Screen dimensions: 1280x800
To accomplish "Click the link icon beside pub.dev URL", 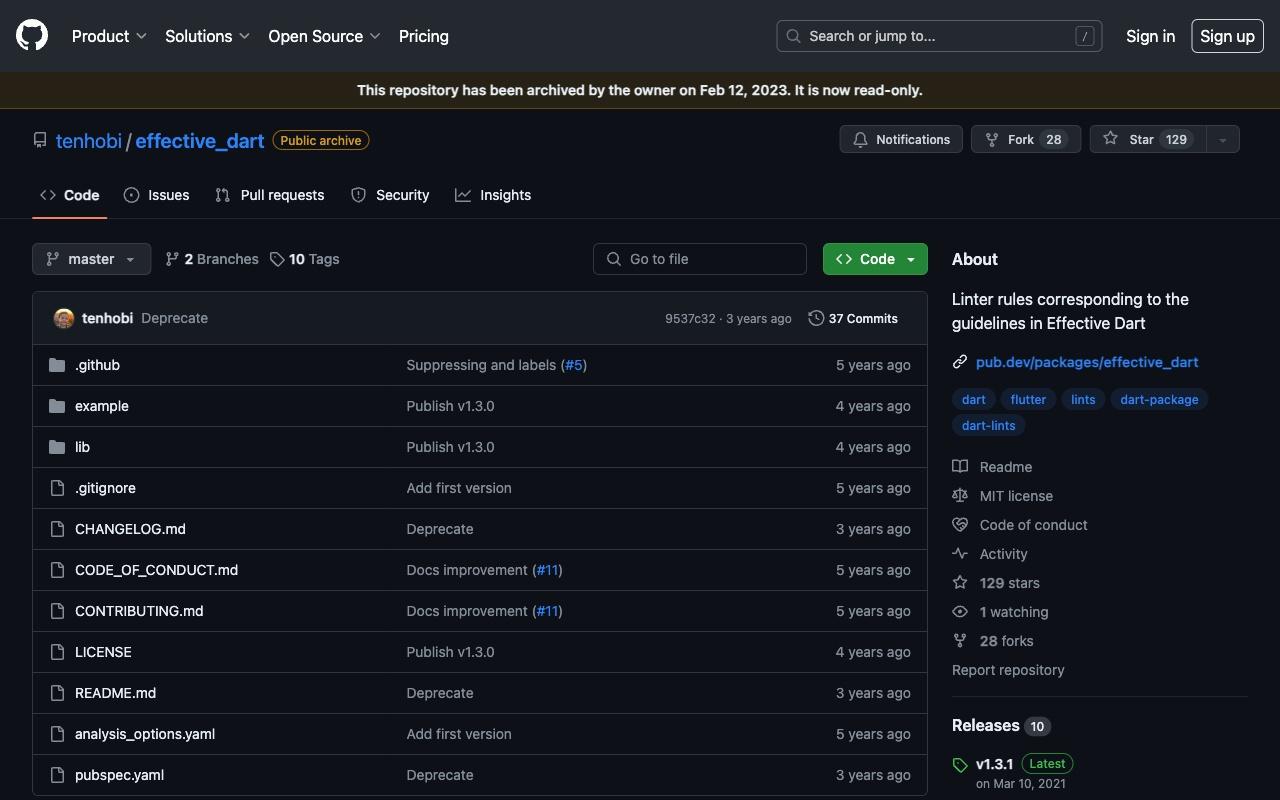I will [x=960, y=362].
